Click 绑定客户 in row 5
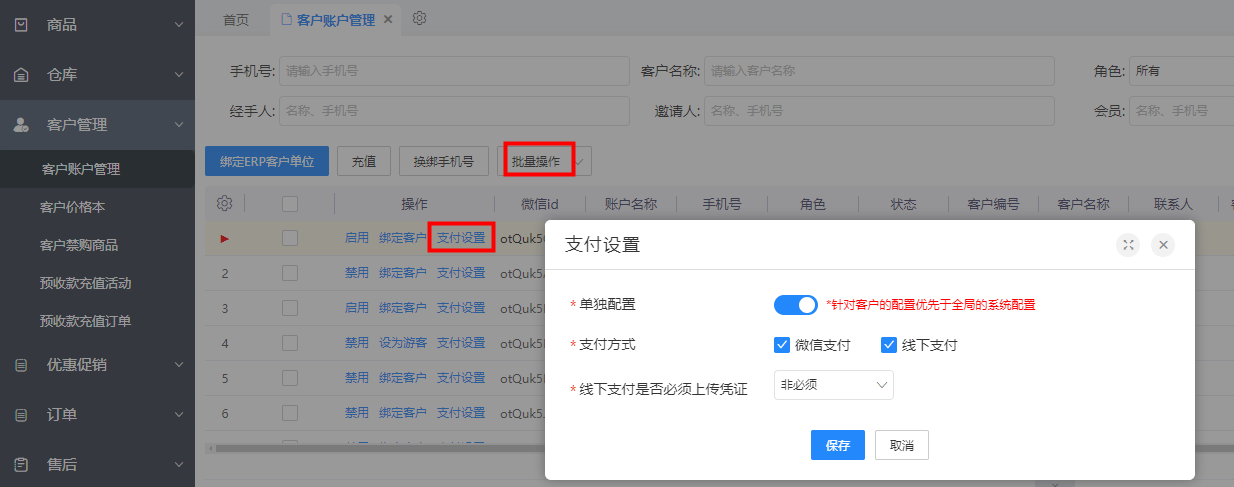Viewport: 1234px width, 487px height. tap(403, 378)
